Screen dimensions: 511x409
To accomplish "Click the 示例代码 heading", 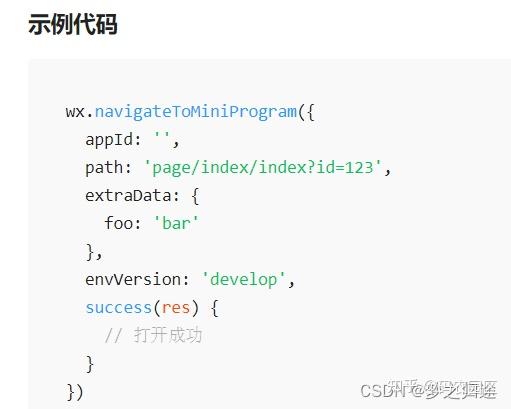I will 73,24.
